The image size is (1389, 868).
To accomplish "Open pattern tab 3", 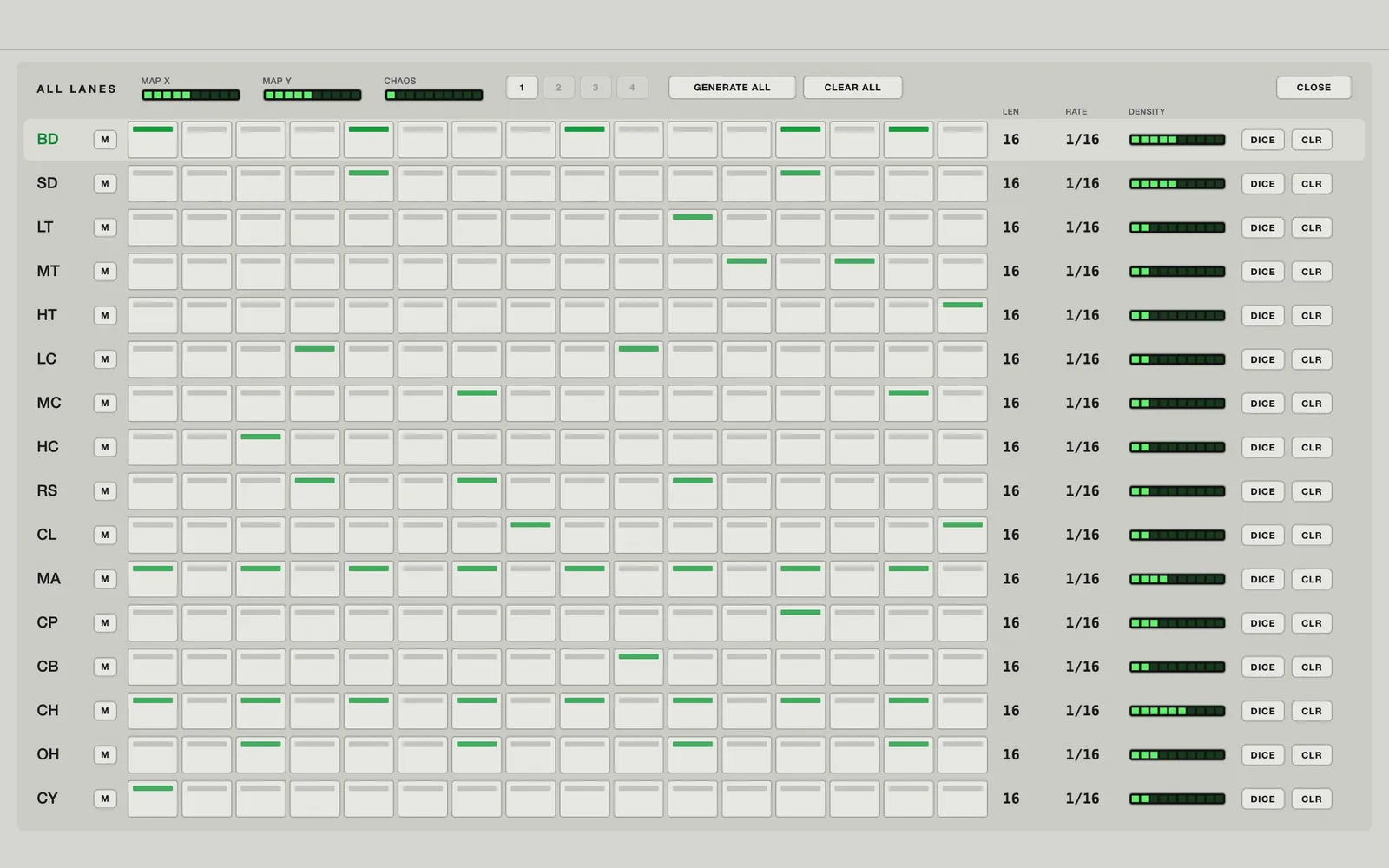I will (596, 88).
